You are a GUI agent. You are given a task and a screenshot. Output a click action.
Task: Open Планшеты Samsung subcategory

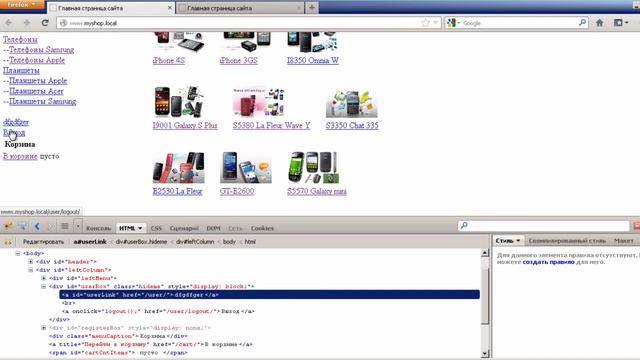coord(42,101)
